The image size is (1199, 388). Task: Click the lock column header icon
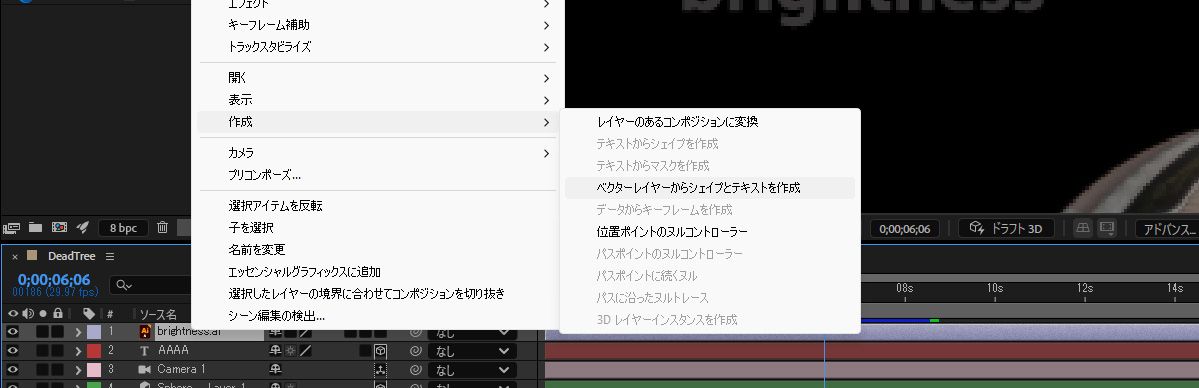[x=57, y=314]
